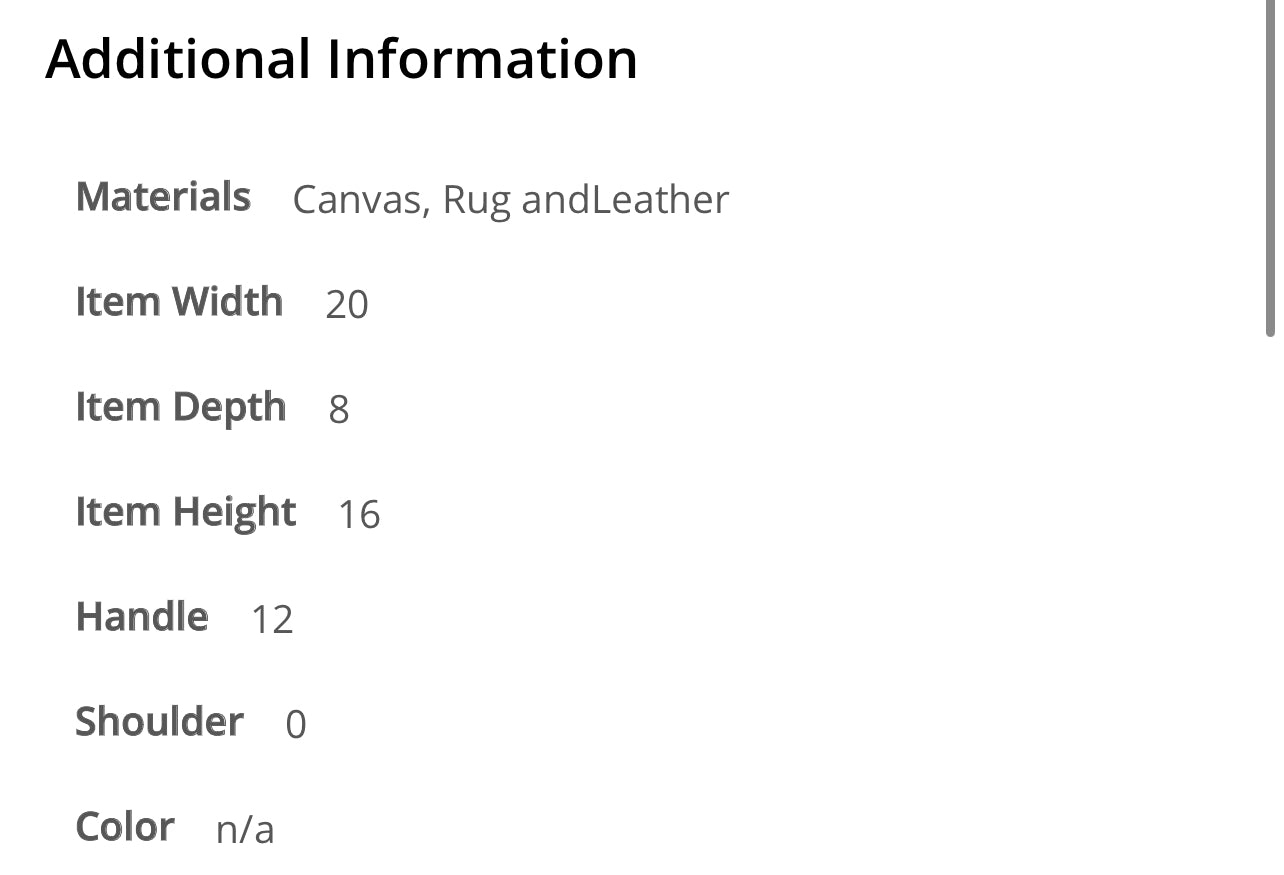Image resolution: width=1284 pixels, height=875 pixels.
Task: Select the word Canvas in materials value
Action: click(356, 200)
